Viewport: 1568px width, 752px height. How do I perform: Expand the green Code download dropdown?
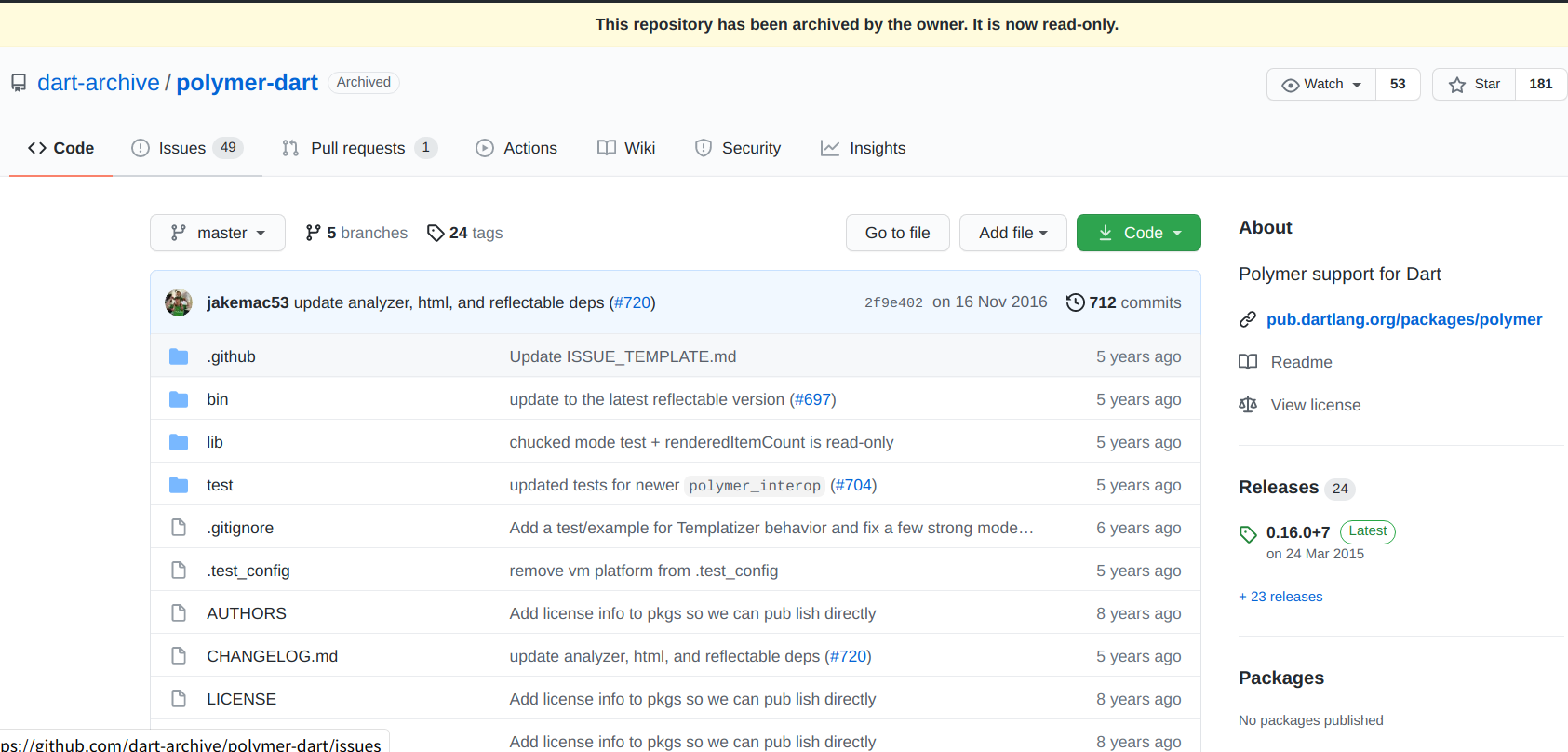[x=1138, y=233]
